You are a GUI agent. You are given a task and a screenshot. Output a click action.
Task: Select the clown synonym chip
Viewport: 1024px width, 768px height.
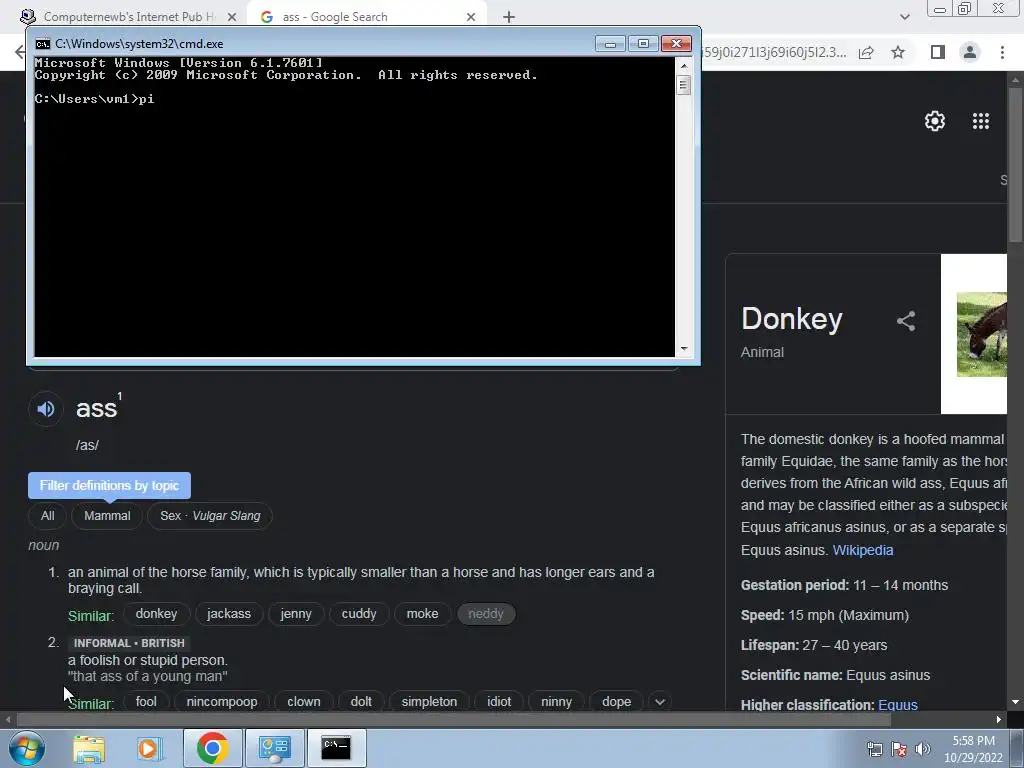304,701
